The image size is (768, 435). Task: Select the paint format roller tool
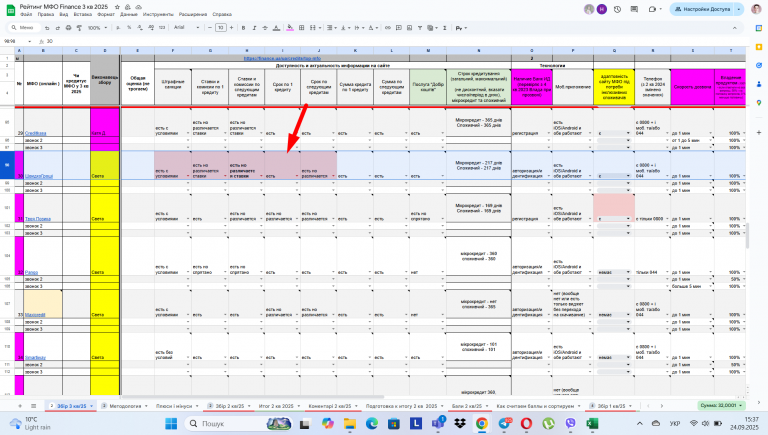coord(79,28)
